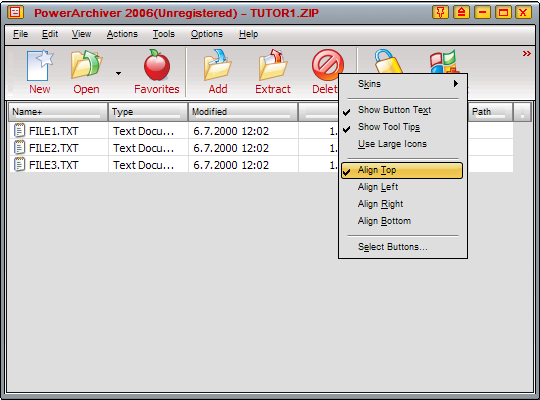This screenshot has height=400, width=540.
Task: Choose Select Buttons... menu entry
Action: pyautogui.click(x=403, y=247)
